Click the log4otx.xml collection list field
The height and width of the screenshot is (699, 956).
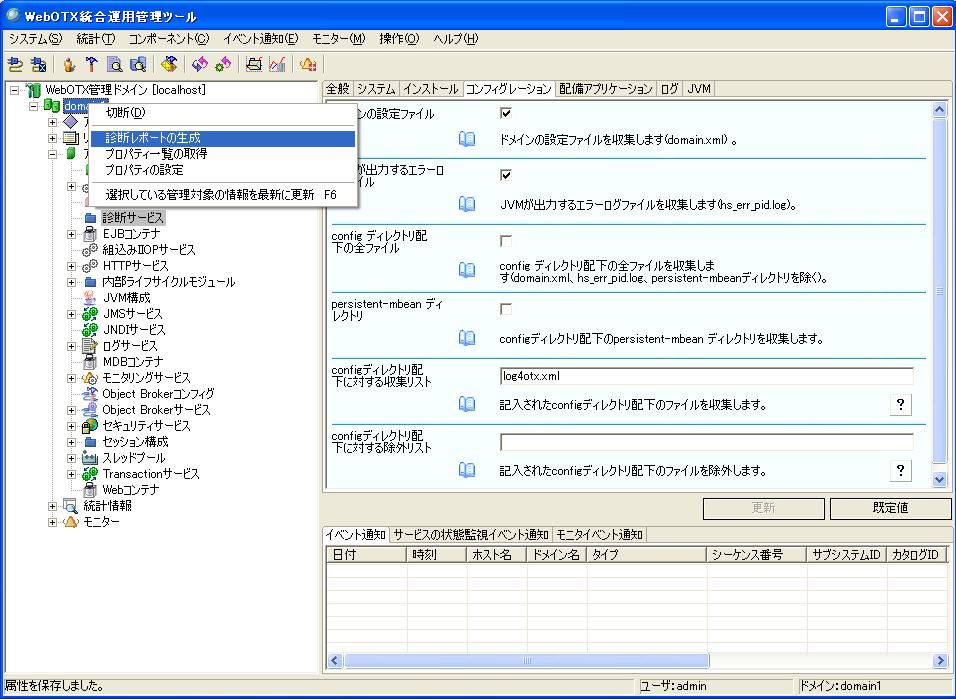pyautogui.click(x=706, y=376)
